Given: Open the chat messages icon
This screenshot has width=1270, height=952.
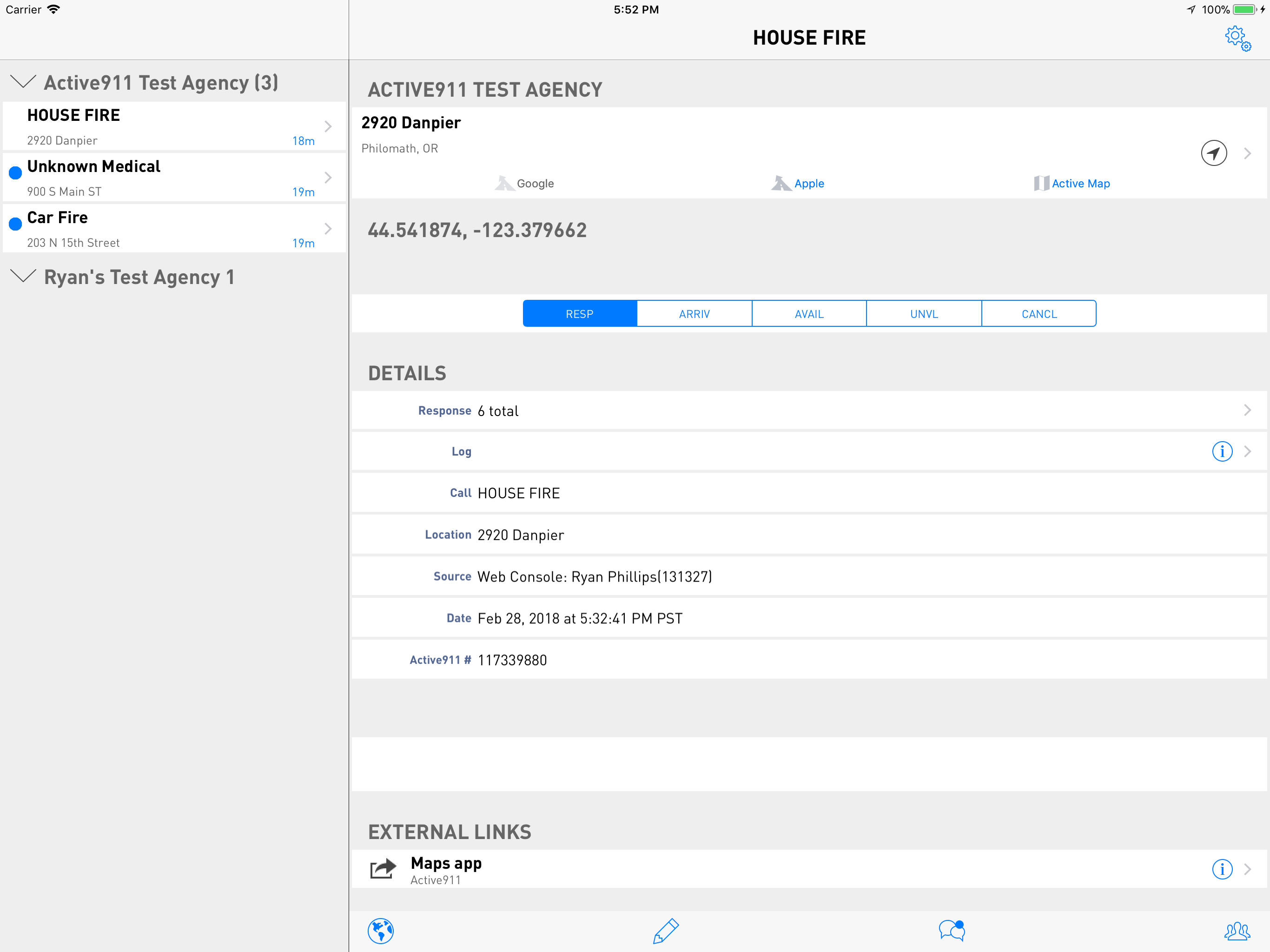Looking at the screenshot, I should (952, 930).
